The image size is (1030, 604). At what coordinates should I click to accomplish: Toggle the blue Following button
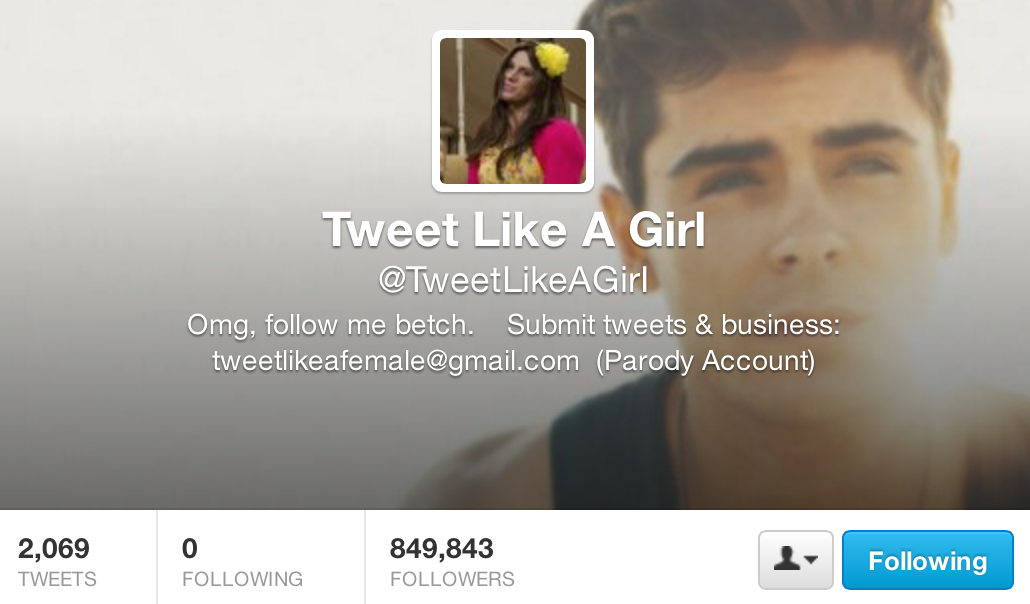click(x=928, y=560)
